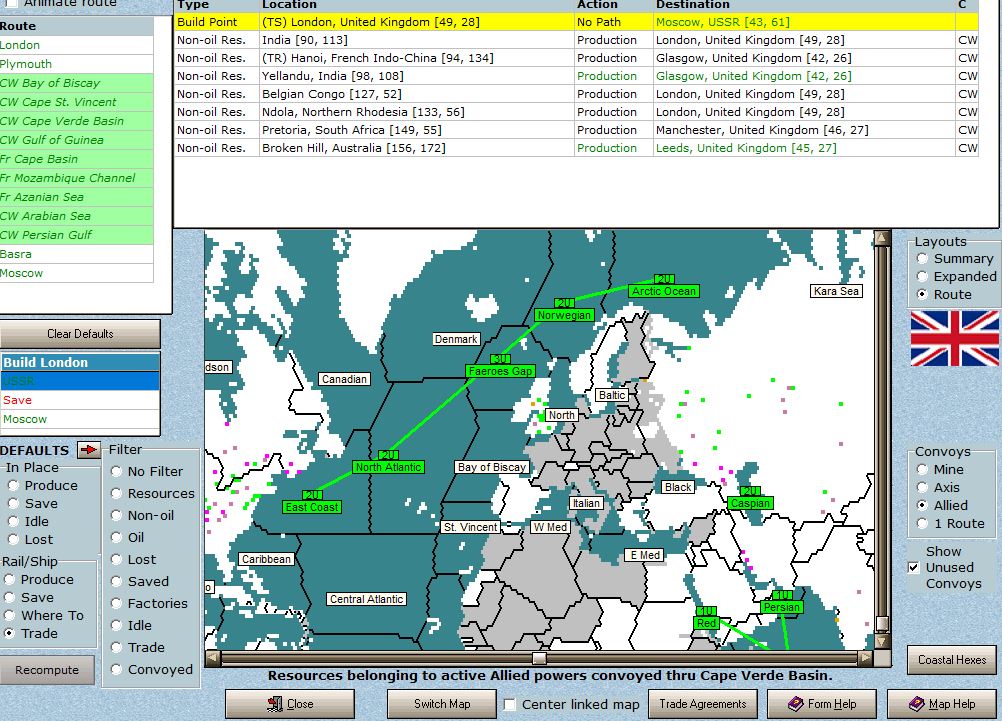The width and height of the screenshot is (1002, 721).
Task: Select 1 Route convoys option
Action: click(x=922, y=523)
